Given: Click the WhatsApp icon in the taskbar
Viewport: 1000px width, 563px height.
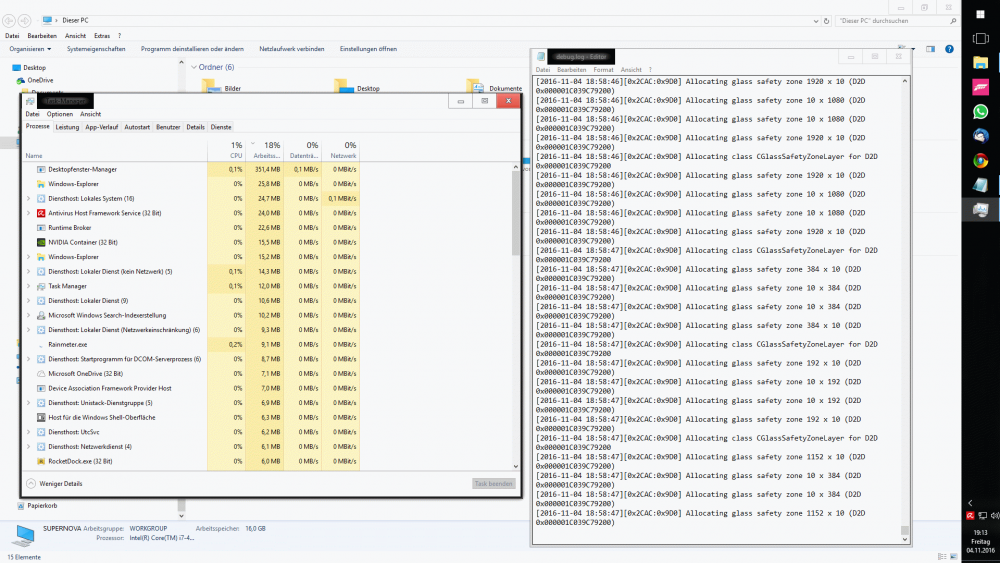Looking at the screenshot, I should pos(980,112).
